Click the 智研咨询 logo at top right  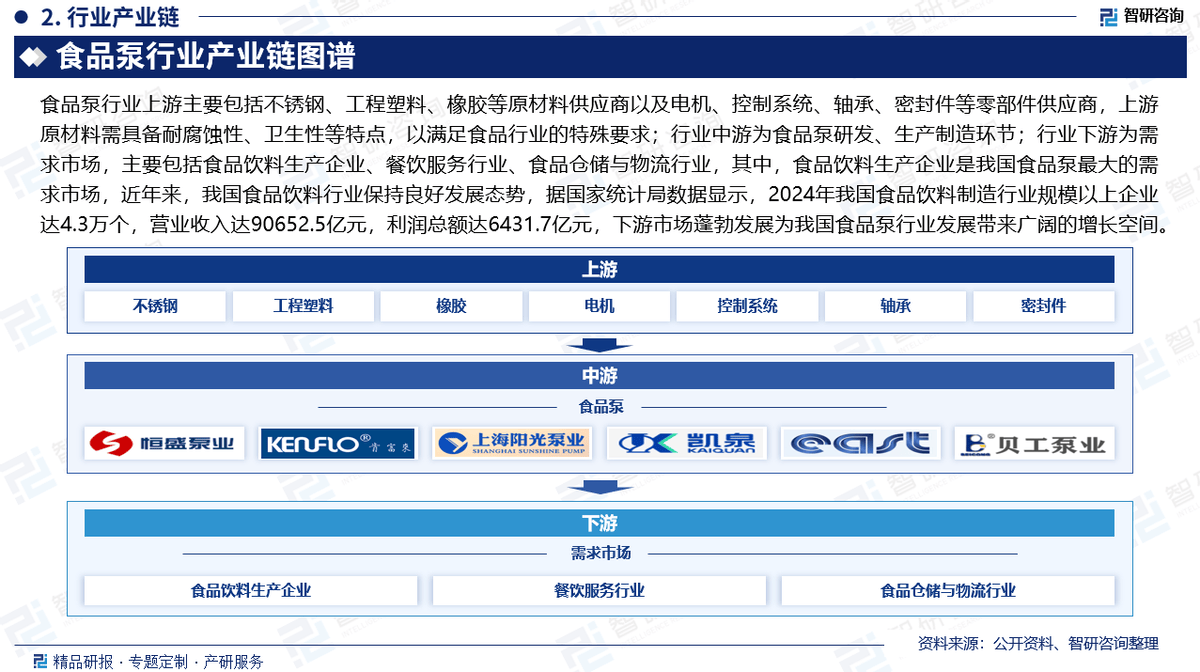(x=1140, y=16)
